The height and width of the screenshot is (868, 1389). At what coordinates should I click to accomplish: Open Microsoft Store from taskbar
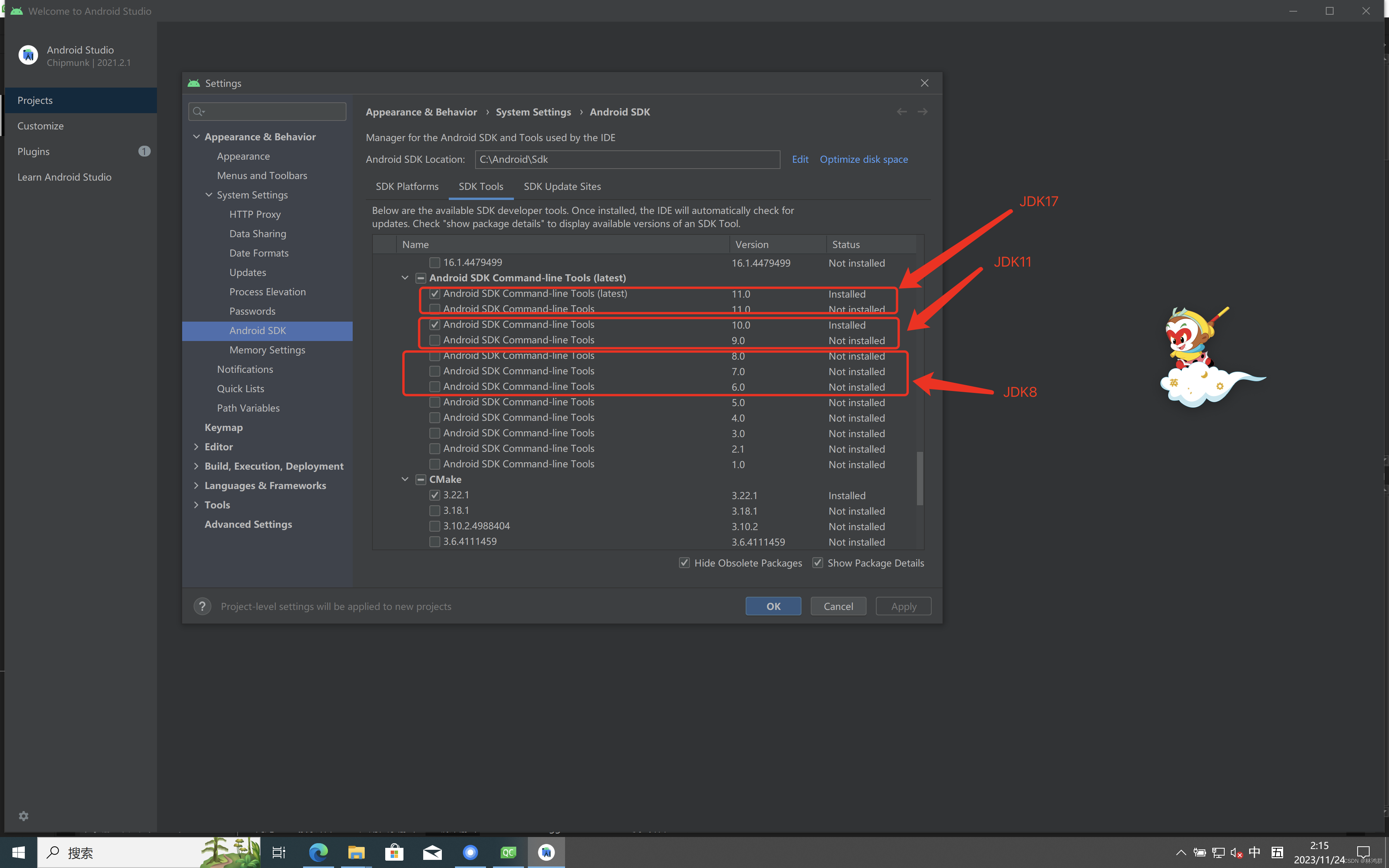tap(394, 852)
